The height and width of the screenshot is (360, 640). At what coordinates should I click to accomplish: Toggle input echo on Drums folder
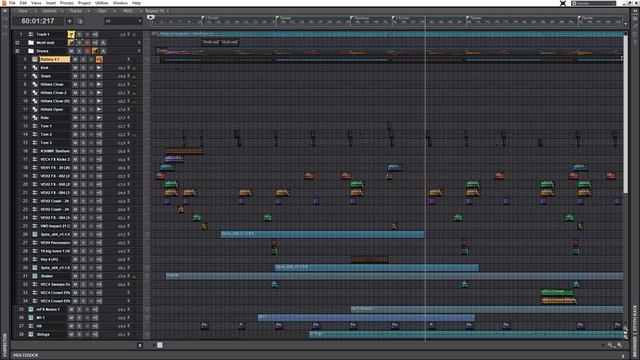click(95, 51)
